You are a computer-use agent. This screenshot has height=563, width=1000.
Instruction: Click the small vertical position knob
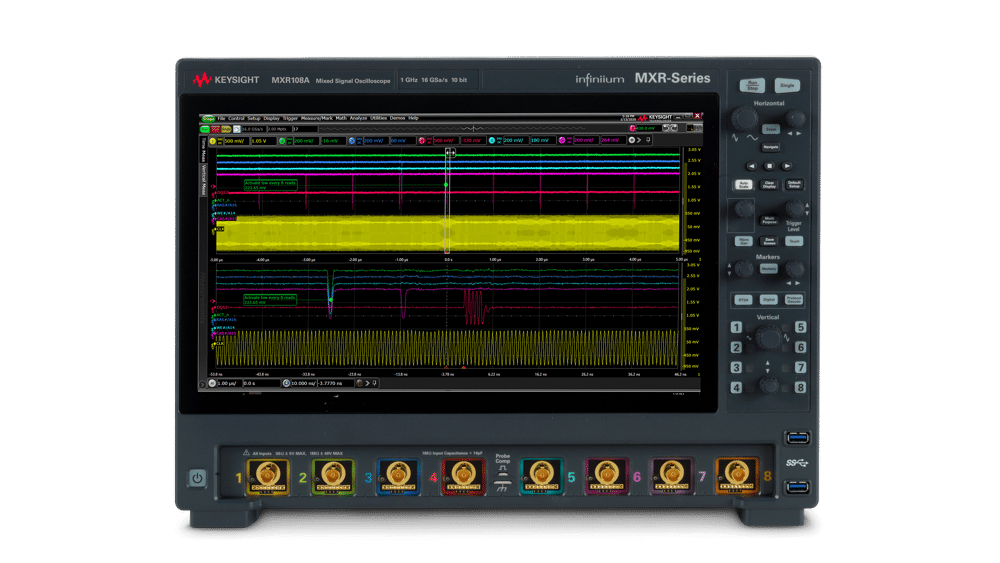(x=768, y=384)
